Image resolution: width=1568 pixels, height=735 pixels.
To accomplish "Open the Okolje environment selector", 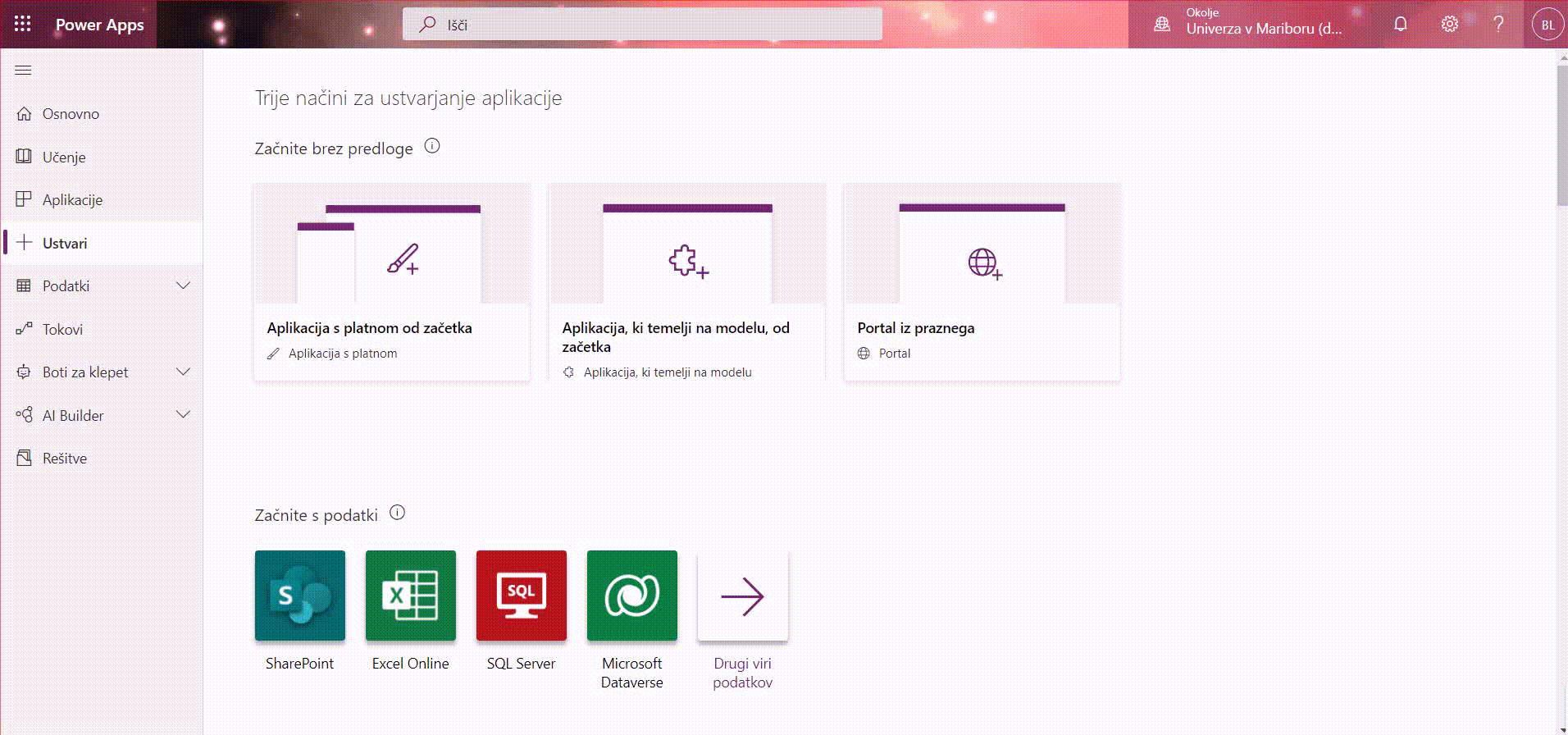I will pyautogui.click(x=1248, y=24).
